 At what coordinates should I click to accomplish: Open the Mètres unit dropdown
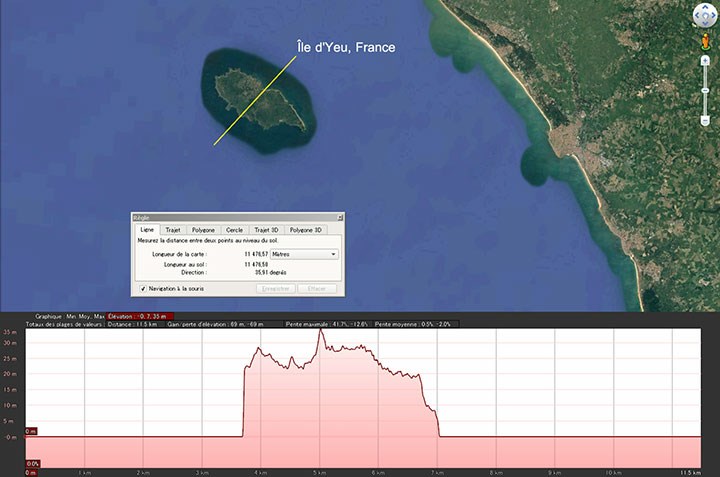304,254
